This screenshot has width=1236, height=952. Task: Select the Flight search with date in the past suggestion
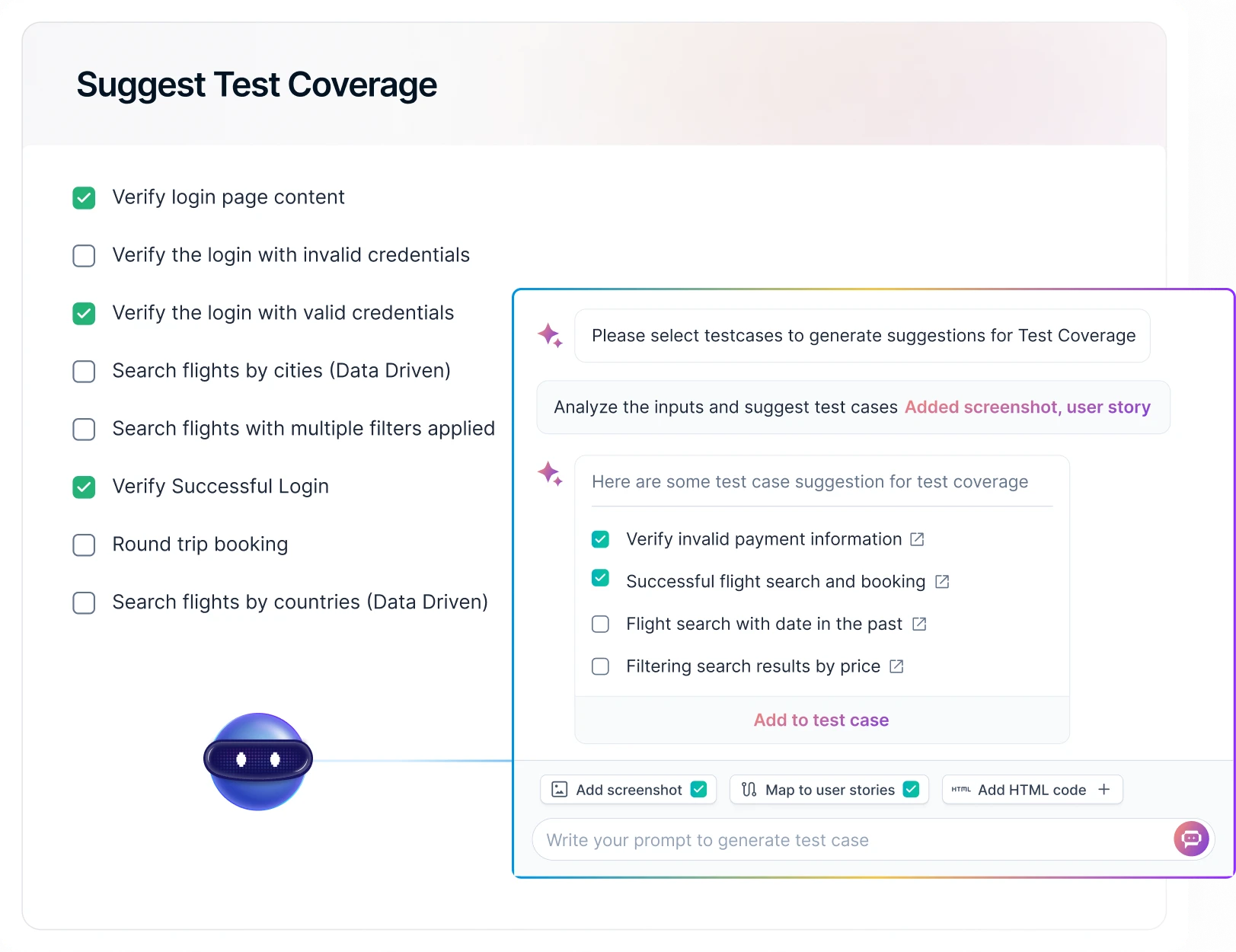(600, 624)
